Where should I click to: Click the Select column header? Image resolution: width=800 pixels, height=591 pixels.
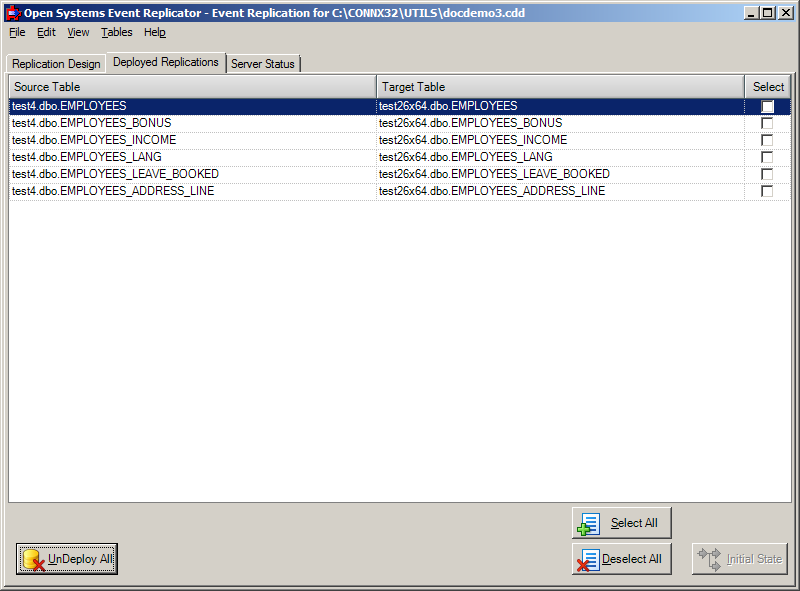tap(767, 87)
